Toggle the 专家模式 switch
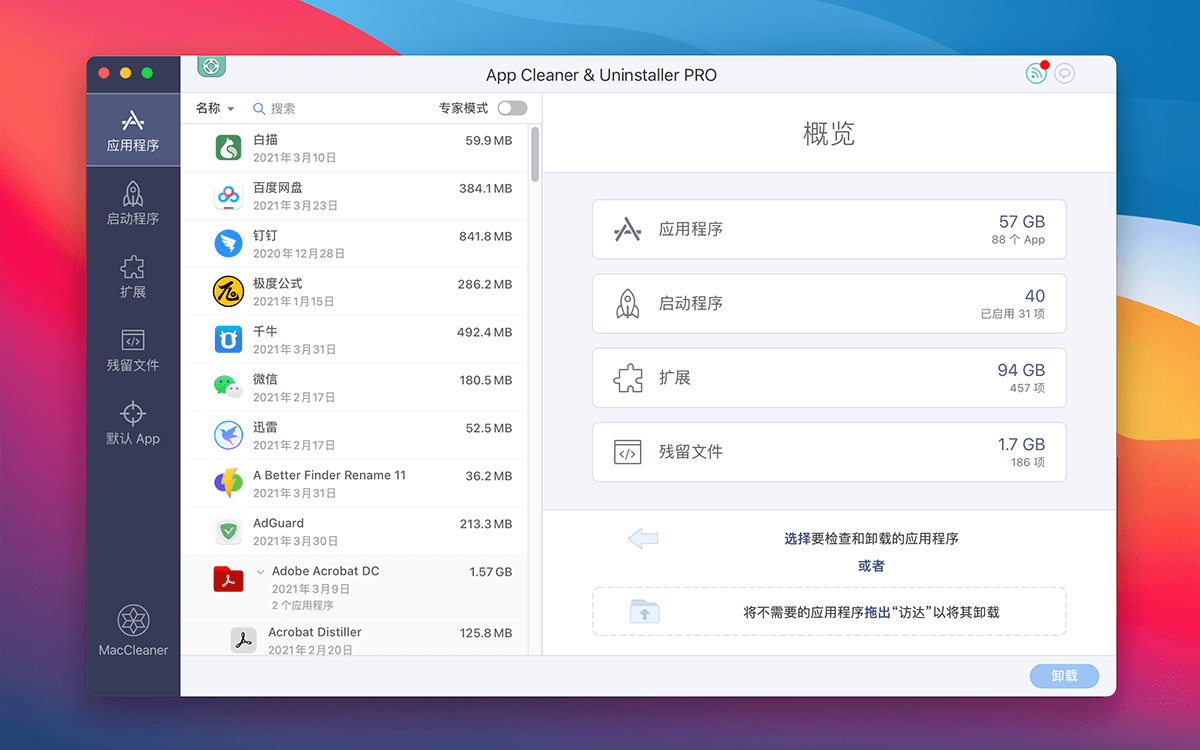Screen dimensions: 1200x750 coord(512,108)
